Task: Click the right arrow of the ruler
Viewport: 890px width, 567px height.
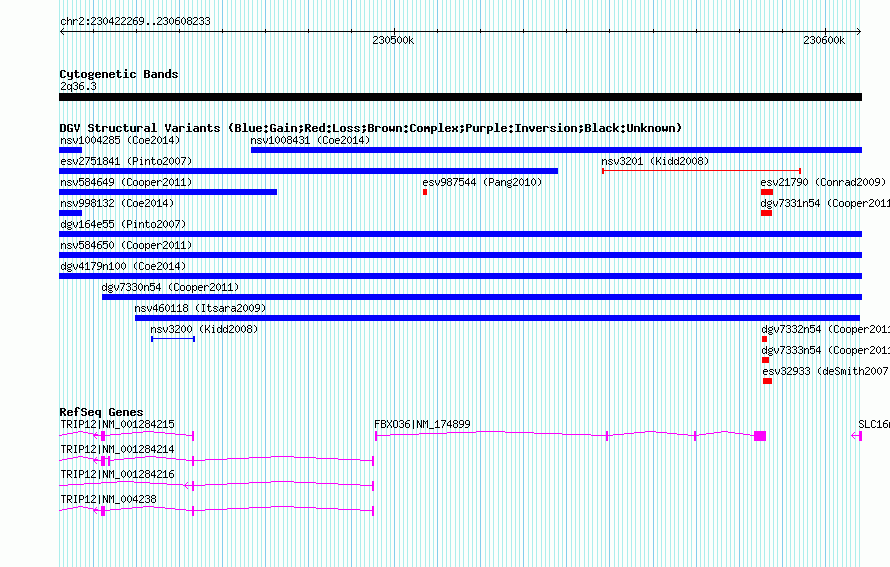Action: click(859, 31)
